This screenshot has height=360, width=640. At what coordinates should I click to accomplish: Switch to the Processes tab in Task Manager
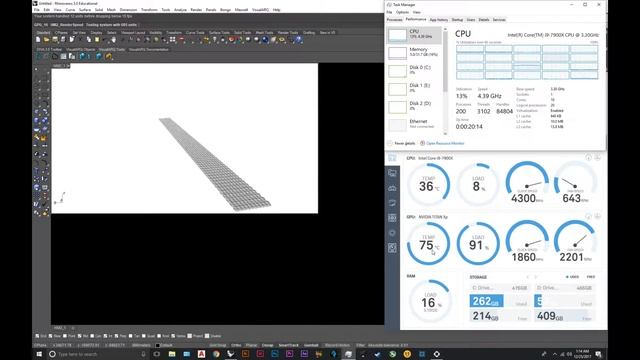point(394,20)
